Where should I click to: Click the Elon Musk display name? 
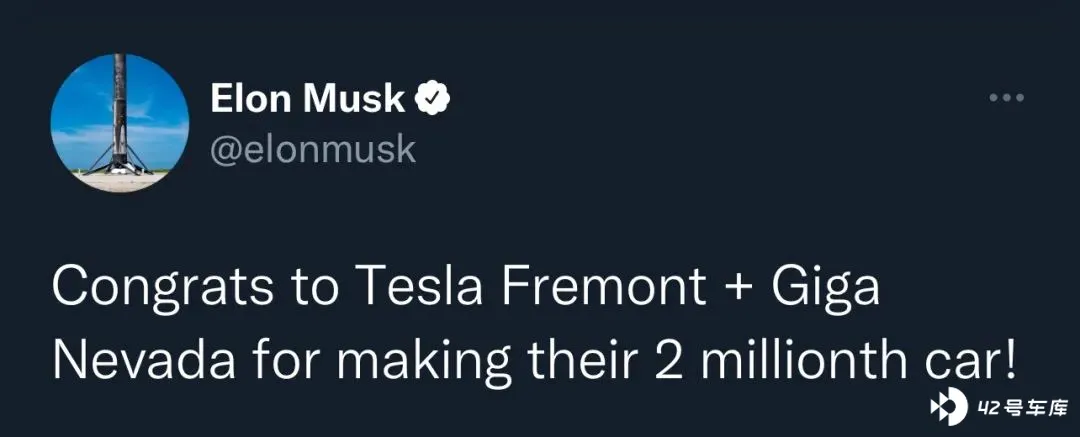[x=308, y=100]
